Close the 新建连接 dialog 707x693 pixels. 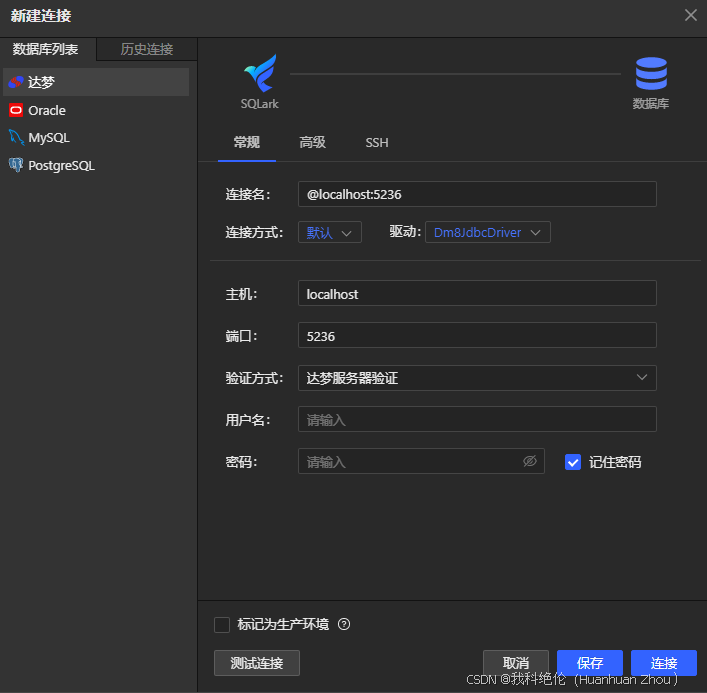pyautogui.click(x=691, y=15)
